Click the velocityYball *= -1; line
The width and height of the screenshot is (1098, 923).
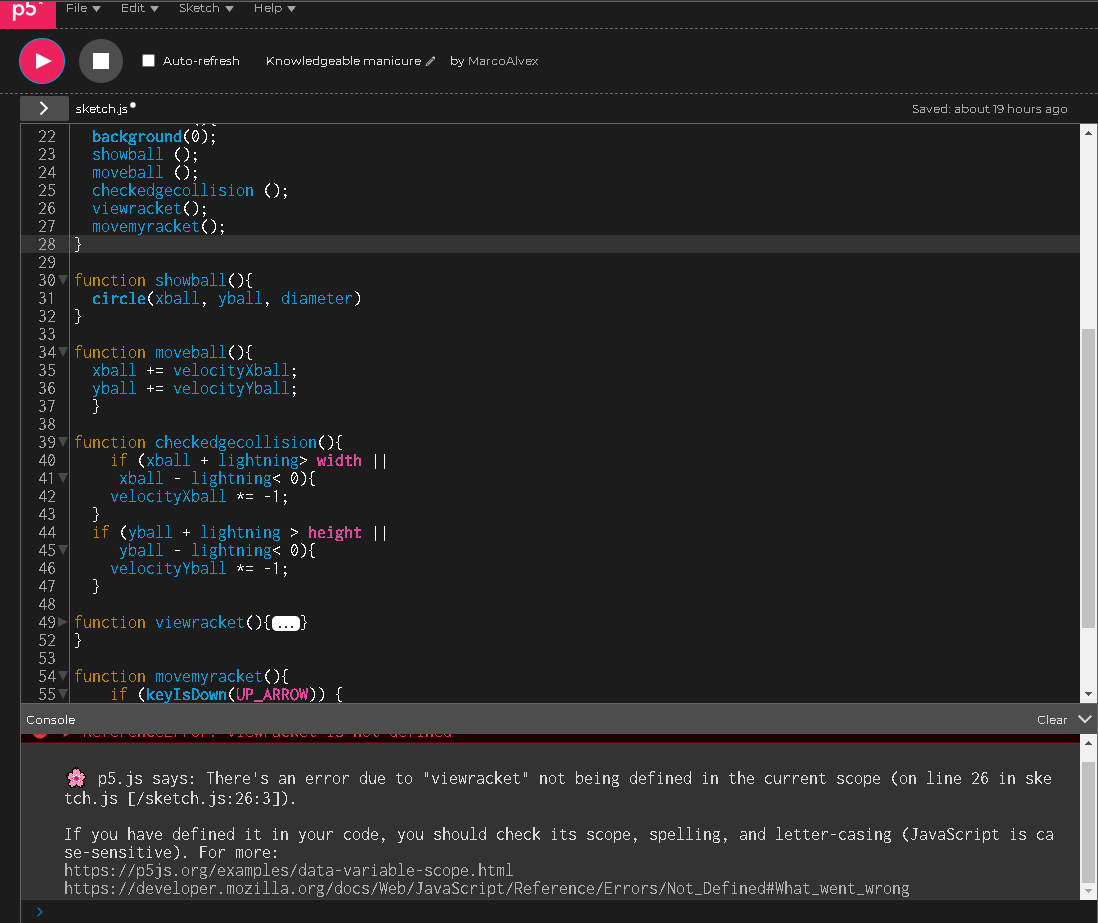(199, 569)
